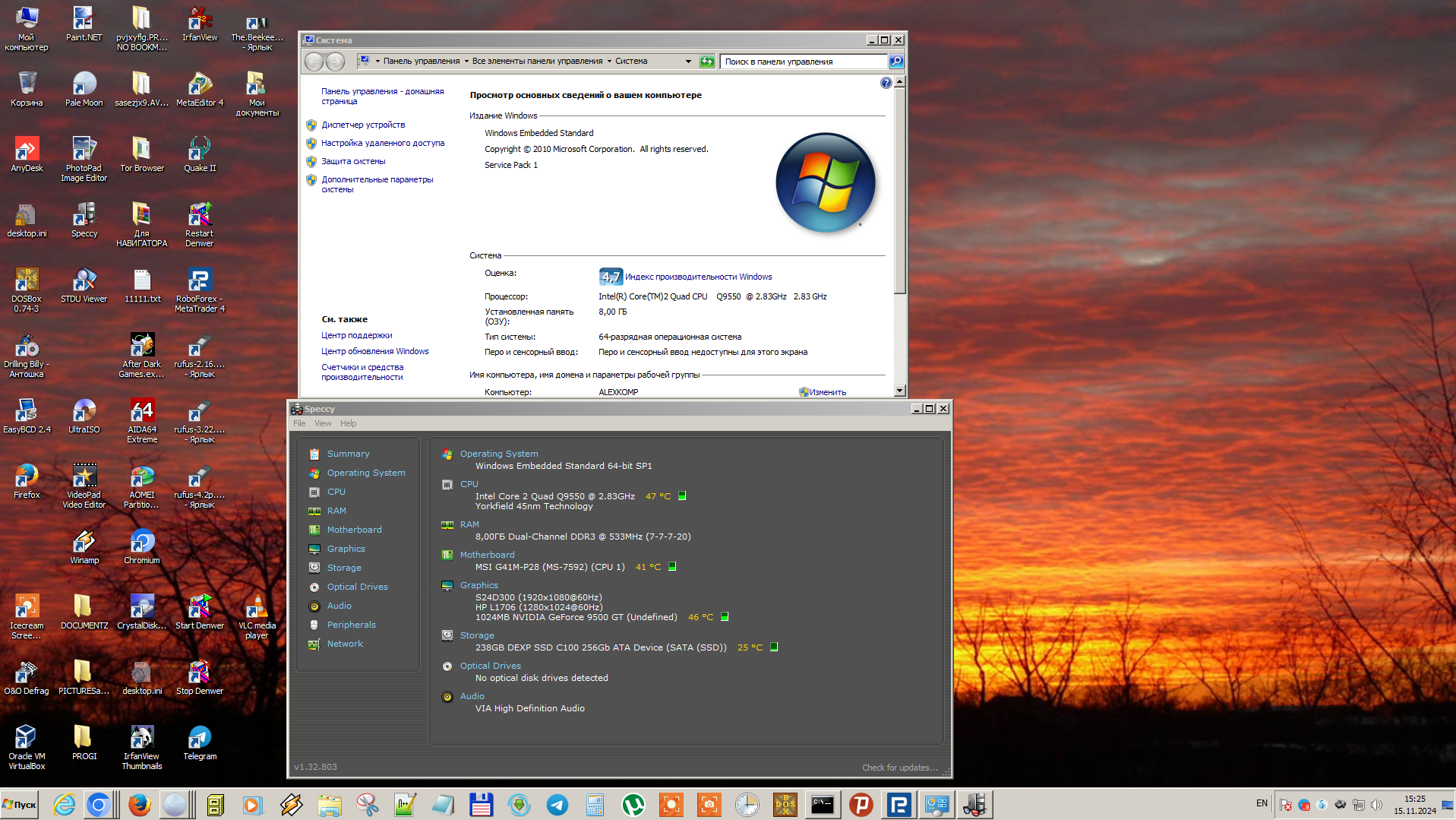Click the command prompt icon in the taskbar
The width and height of the screenshot is (1456, 820).
pyautogui.click(x=823, y=805)
